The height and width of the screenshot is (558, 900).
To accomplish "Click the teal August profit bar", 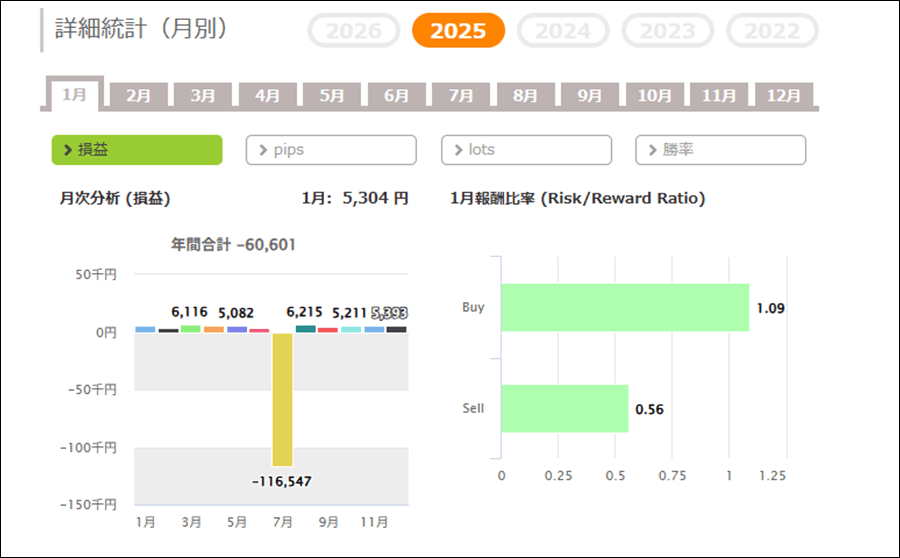I will [x=305, y=328].
